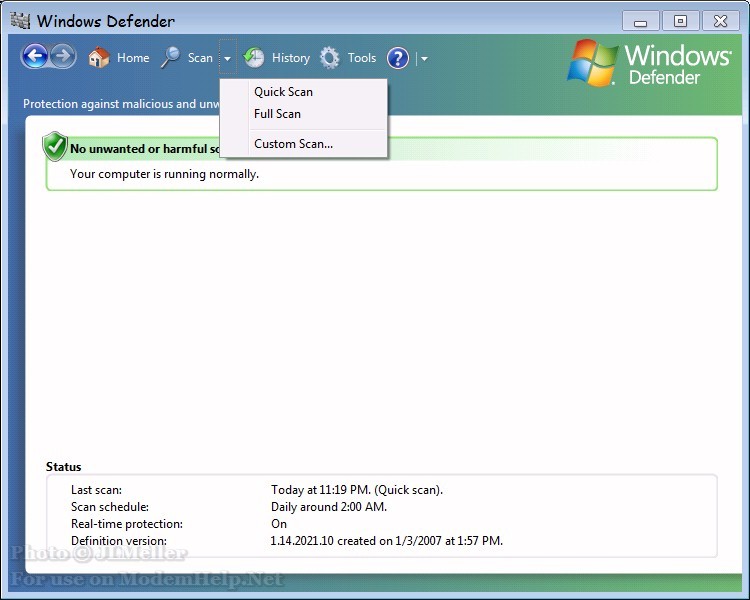The height and width of the screenshot is (600, 750).
Task: Click 'Your computer is running normally.' text
Action: pos(164,174)
